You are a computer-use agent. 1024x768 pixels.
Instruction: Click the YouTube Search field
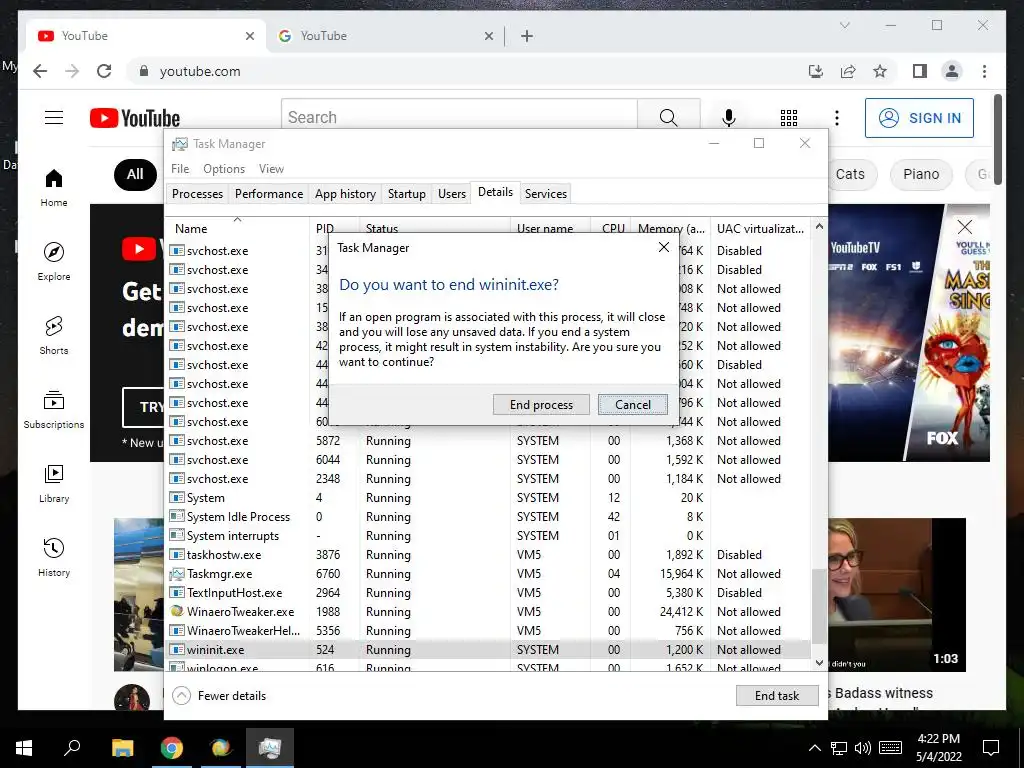[459, 118]
